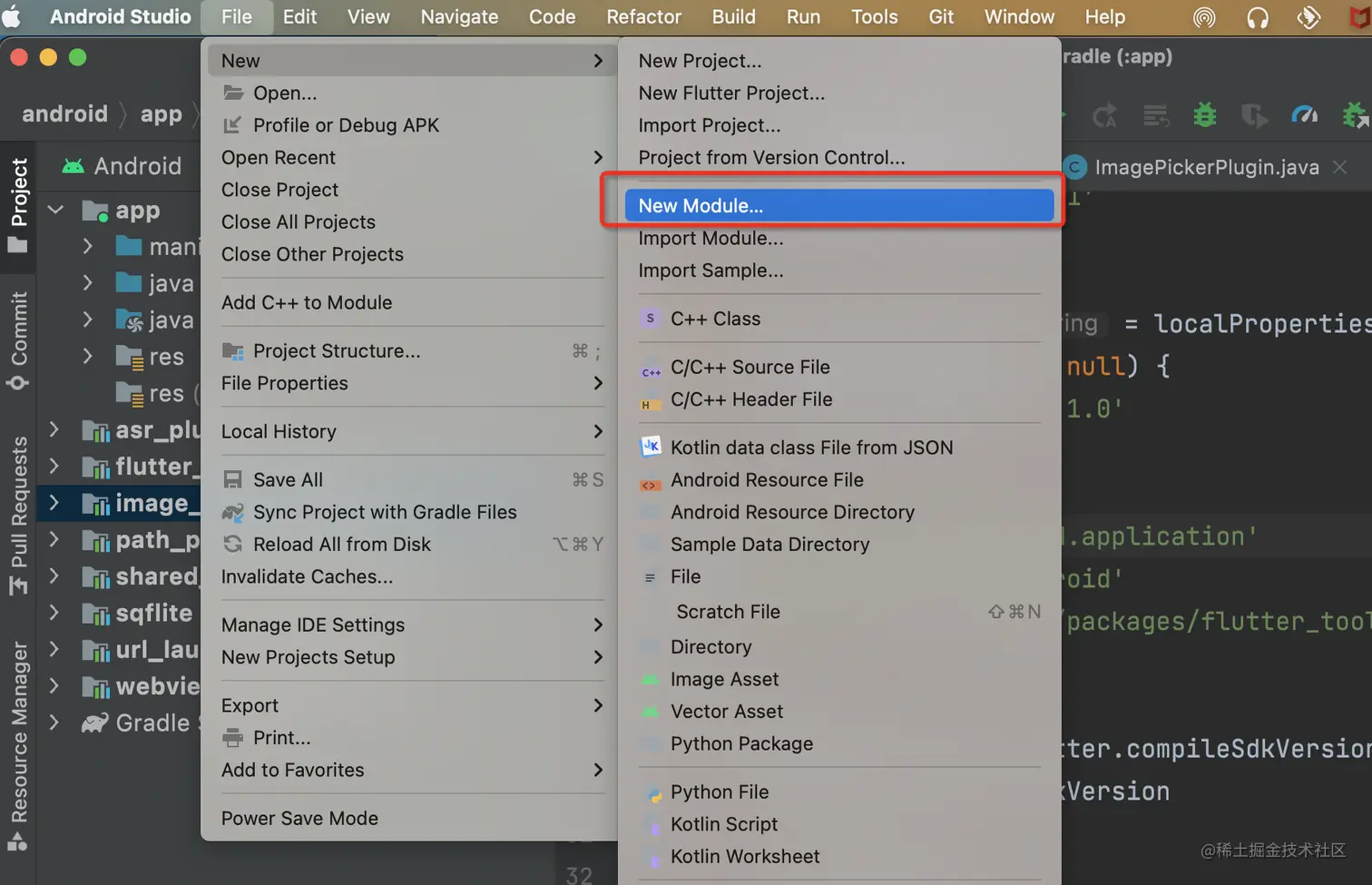Select Profile or Debug APK

tap(410, 125)
